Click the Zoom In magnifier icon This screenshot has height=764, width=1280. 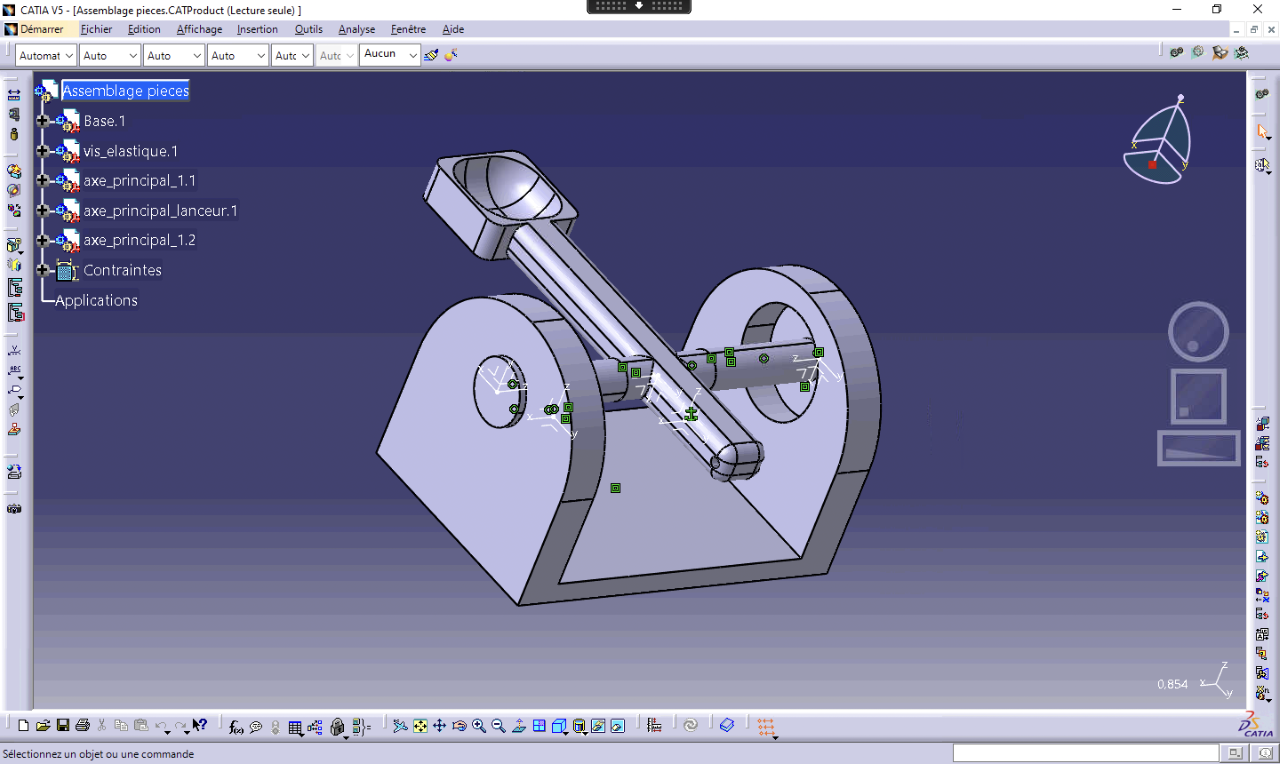click(x=479, y=726)
